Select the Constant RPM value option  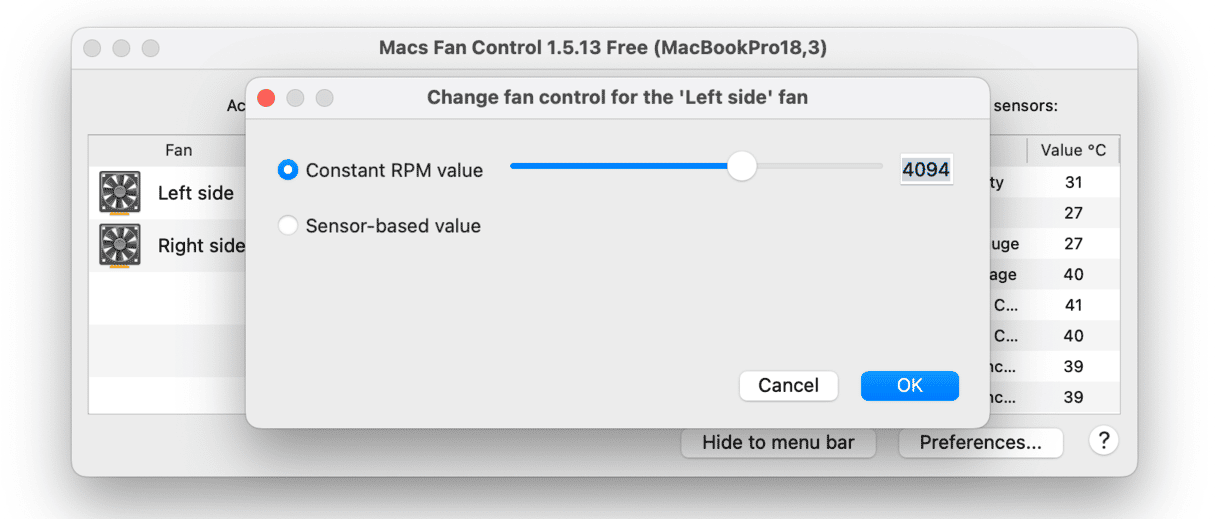(288, 170)
